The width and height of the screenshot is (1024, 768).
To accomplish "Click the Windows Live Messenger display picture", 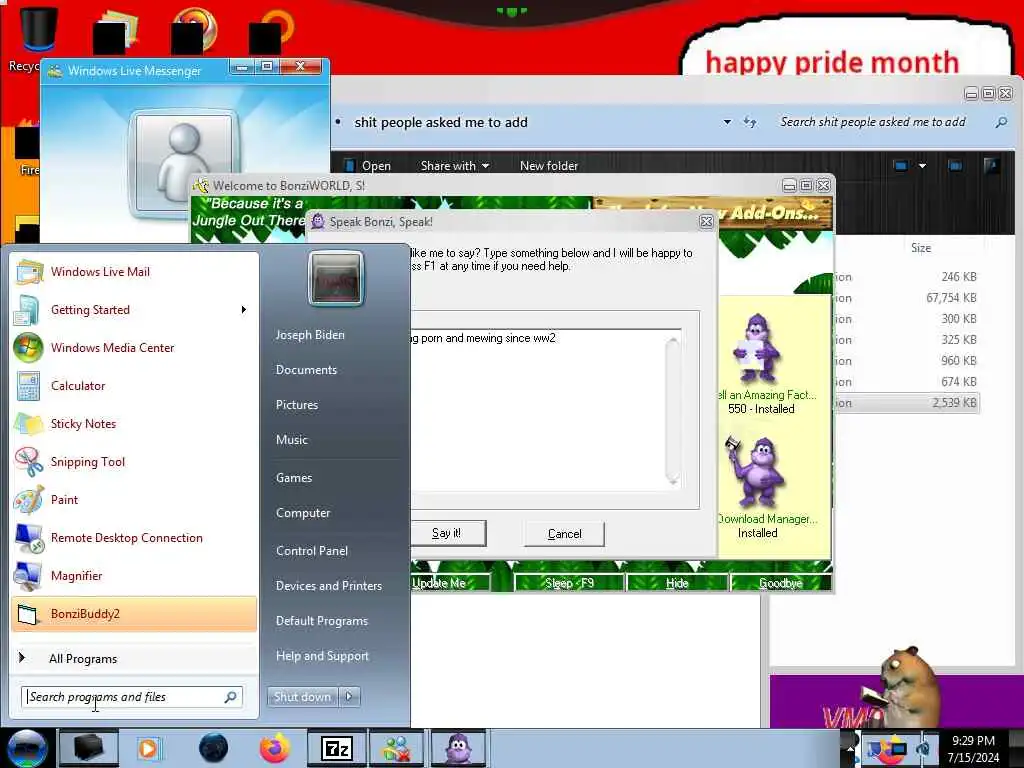I will pos(184,161).
